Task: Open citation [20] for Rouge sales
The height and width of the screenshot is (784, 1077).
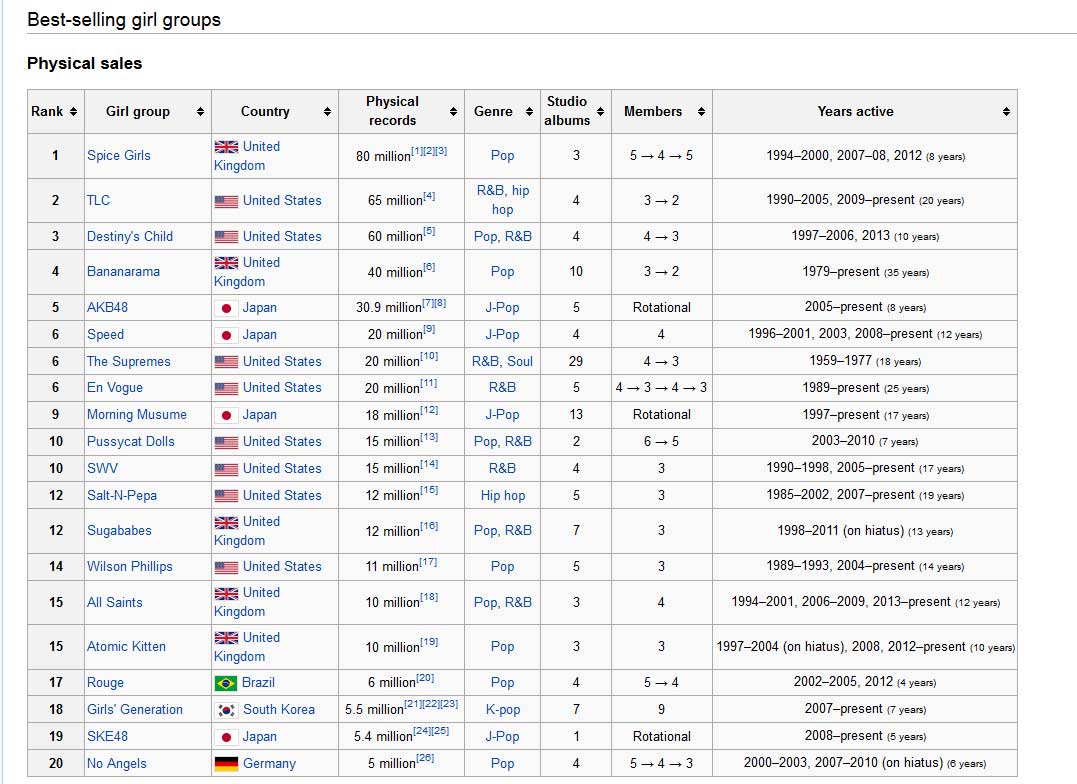Action: [x=425, y=678]
